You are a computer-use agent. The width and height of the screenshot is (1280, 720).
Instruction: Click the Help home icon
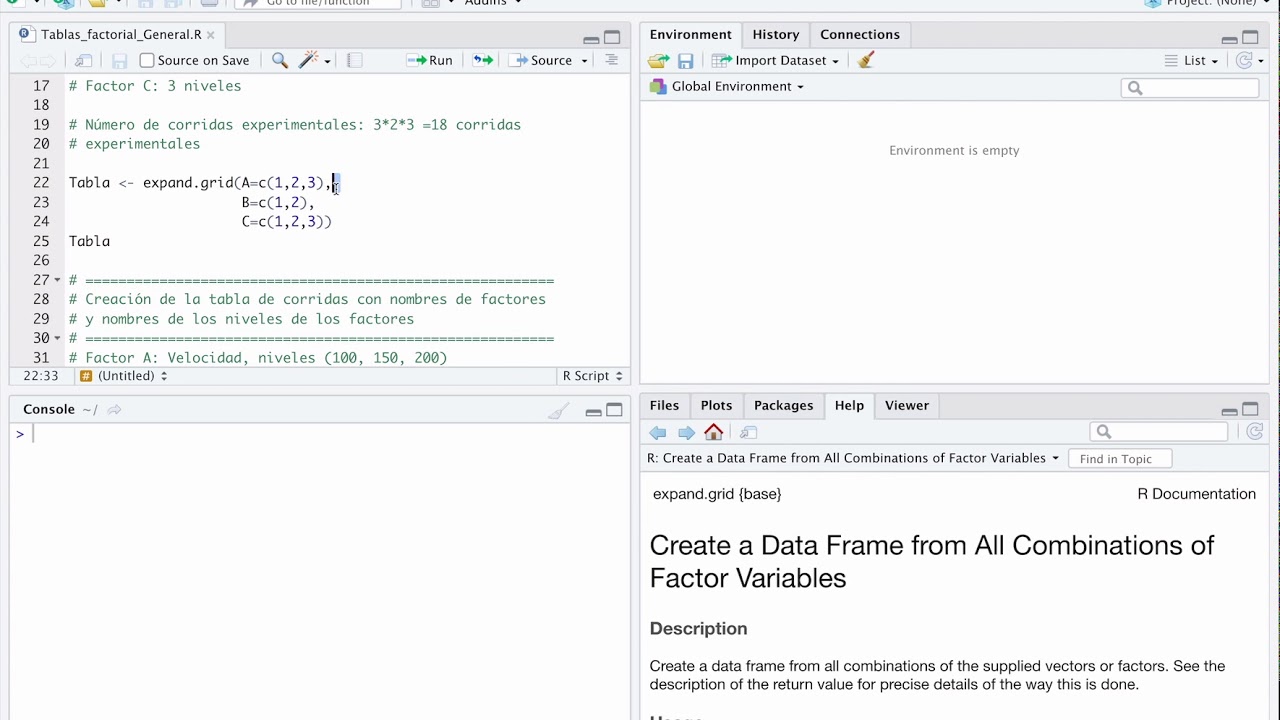coord(713,432)
